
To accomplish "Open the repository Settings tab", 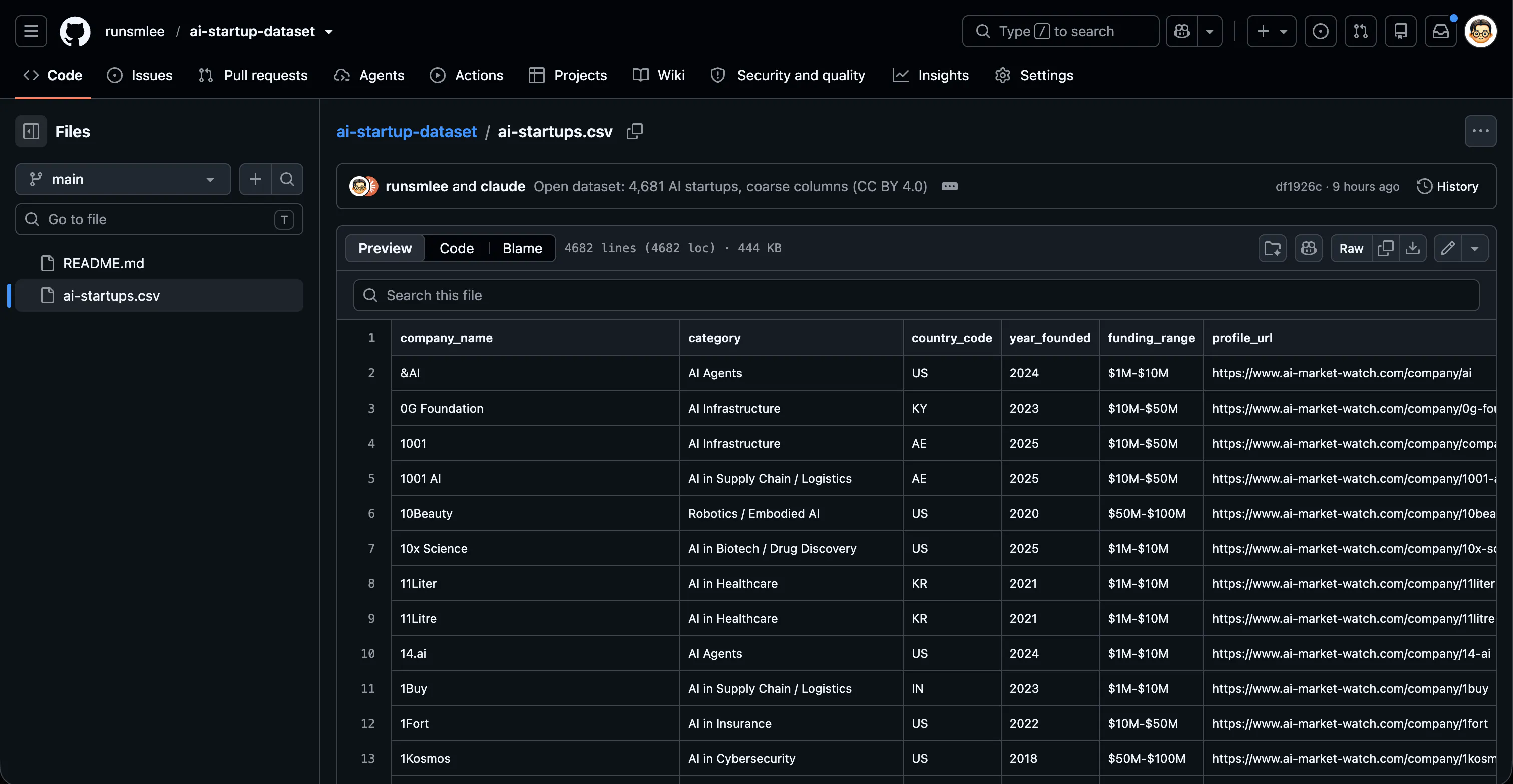I will [1034, 75].
